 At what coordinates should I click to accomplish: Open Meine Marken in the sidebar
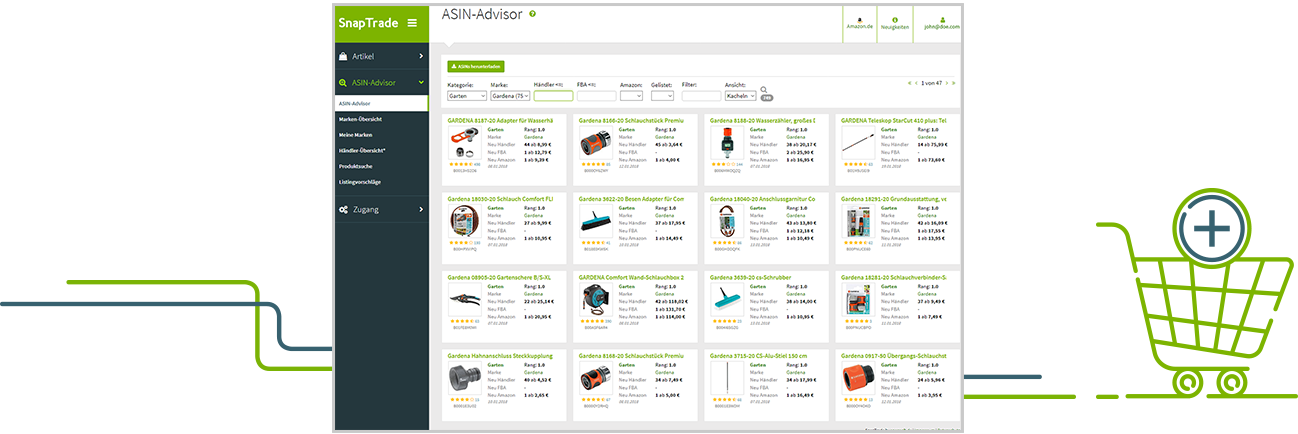pos(356,134)
